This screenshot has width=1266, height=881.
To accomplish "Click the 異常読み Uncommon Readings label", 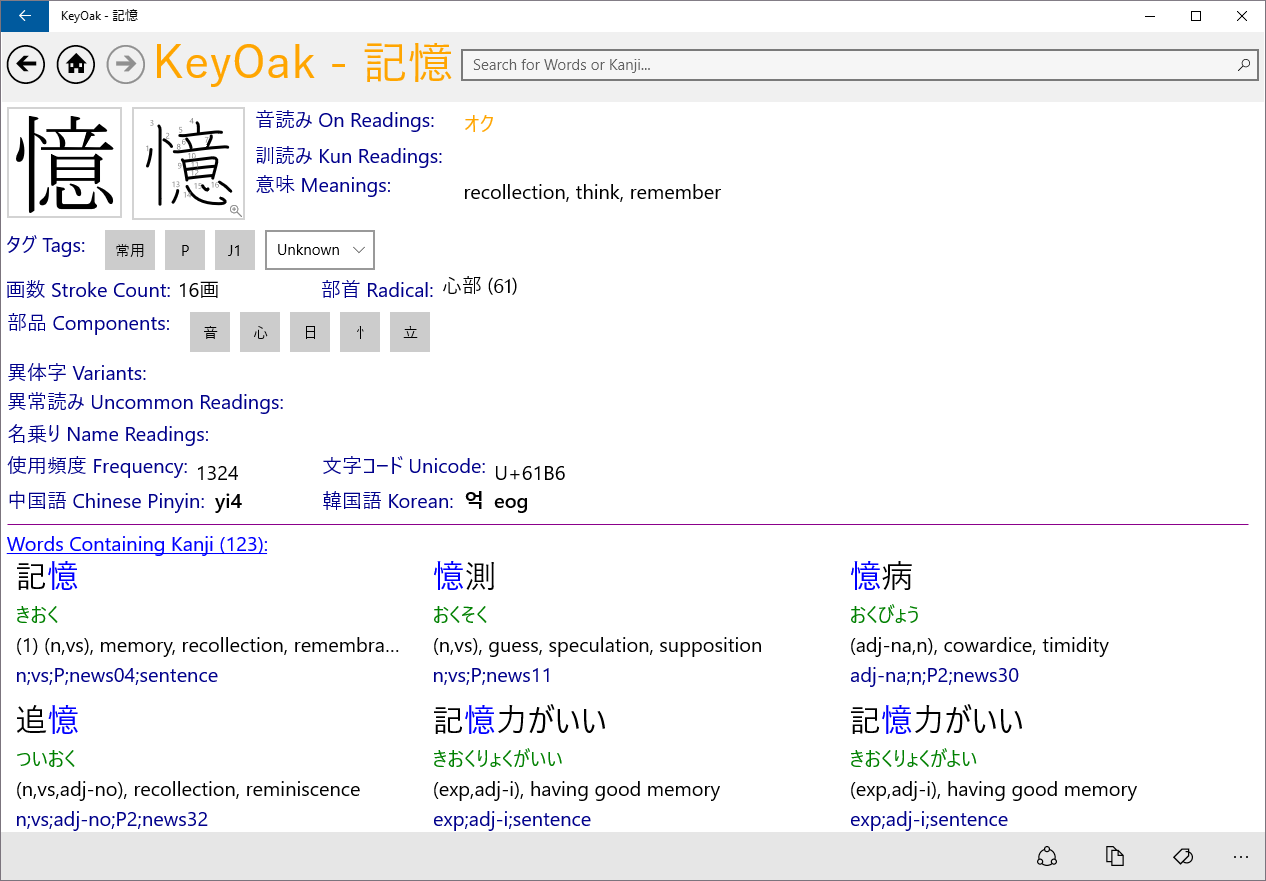I will (x=145, y=402).
